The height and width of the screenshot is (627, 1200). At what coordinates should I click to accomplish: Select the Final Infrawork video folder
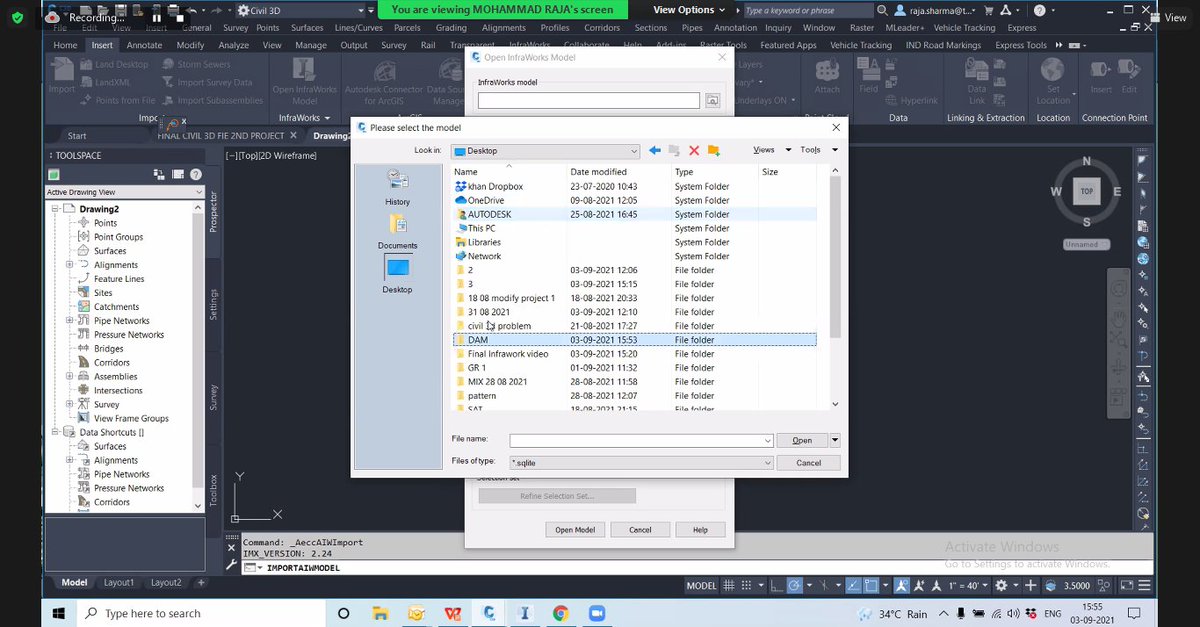point(508,354)
